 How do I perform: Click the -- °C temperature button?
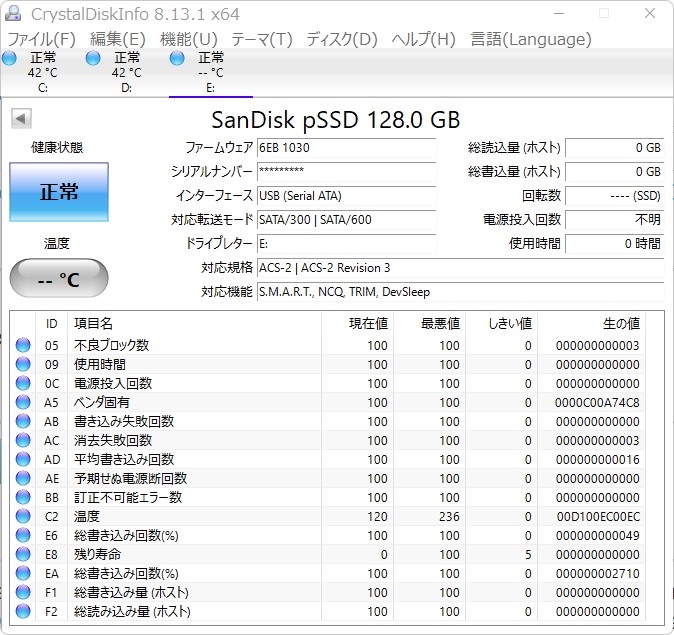58,279
